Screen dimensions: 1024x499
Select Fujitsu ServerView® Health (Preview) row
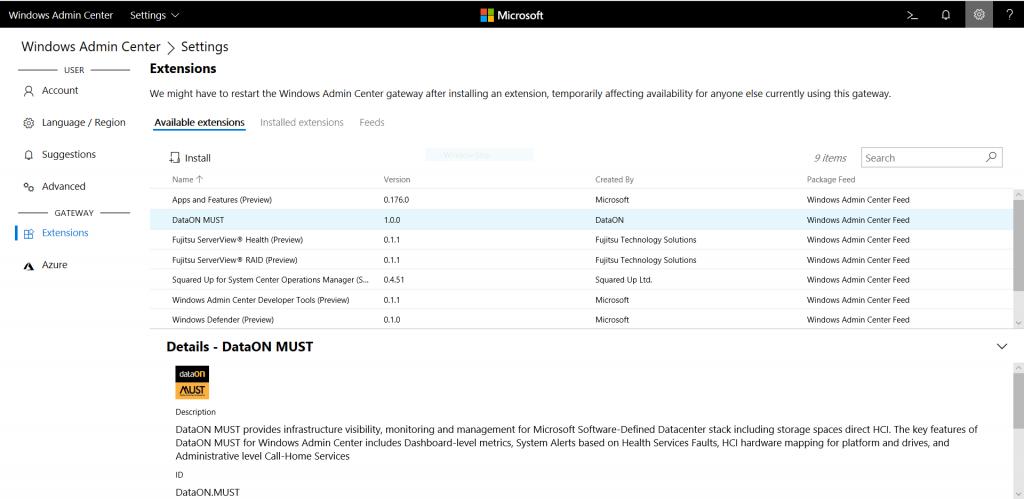[581, 240]
